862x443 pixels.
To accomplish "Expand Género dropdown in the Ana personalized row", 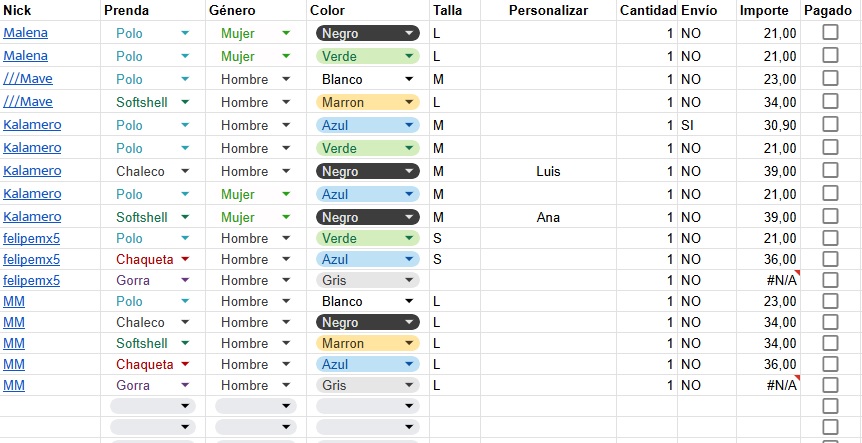I will tap(287, 217).
